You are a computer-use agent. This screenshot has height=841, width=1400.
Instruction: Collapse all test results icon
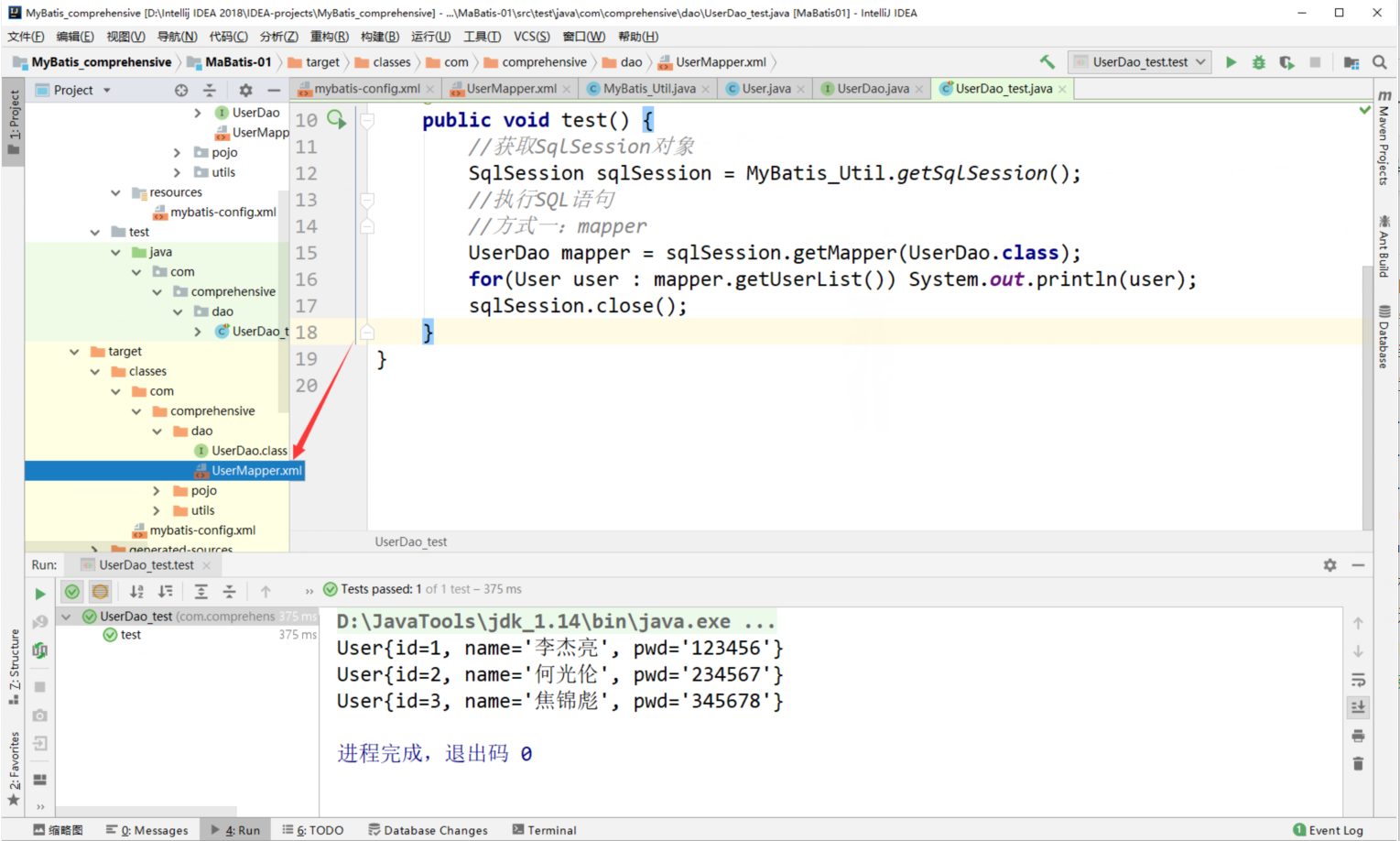pos(229,592)
